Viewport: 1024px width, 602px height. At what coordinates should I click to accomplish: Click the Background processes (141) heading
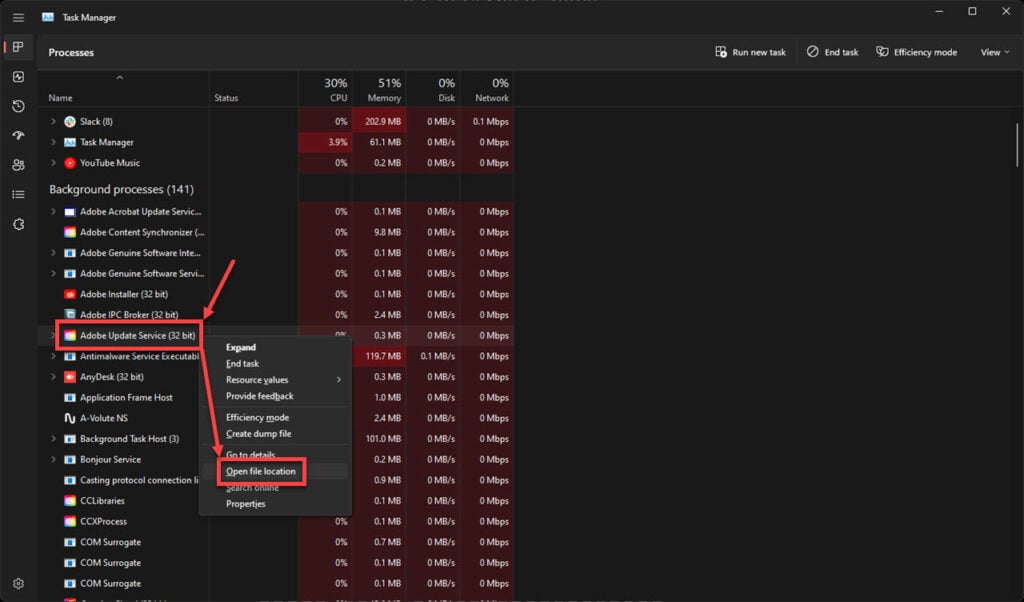[121, 189]
